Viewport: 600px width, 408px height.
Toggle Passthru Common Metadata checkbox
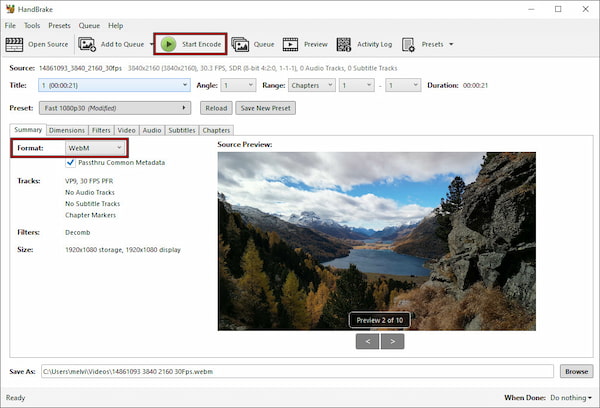[x=70, y=162]
